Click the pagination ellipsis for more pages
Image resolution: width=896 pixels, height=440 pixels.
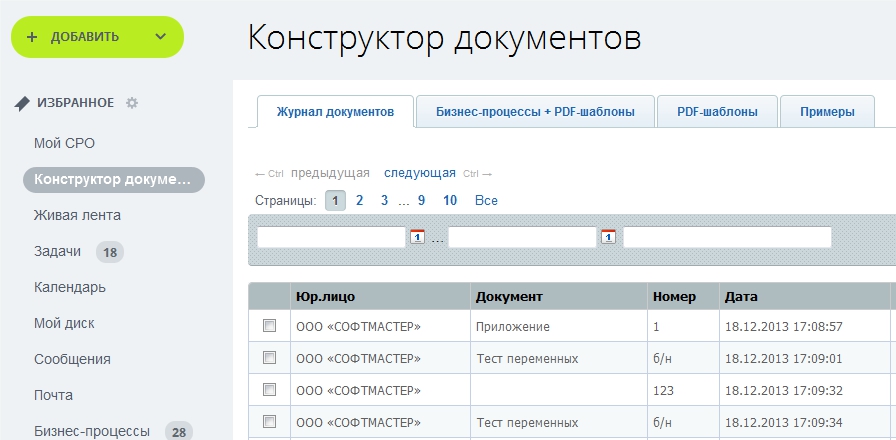point(404,201)
